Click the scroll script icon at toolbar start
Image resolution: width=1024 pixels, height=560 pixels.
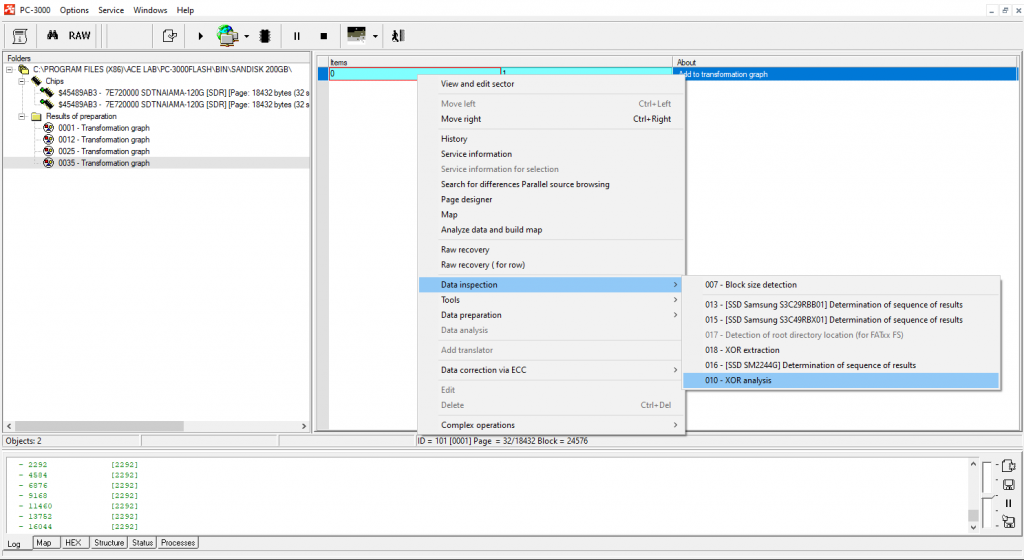tap(18, 35)
